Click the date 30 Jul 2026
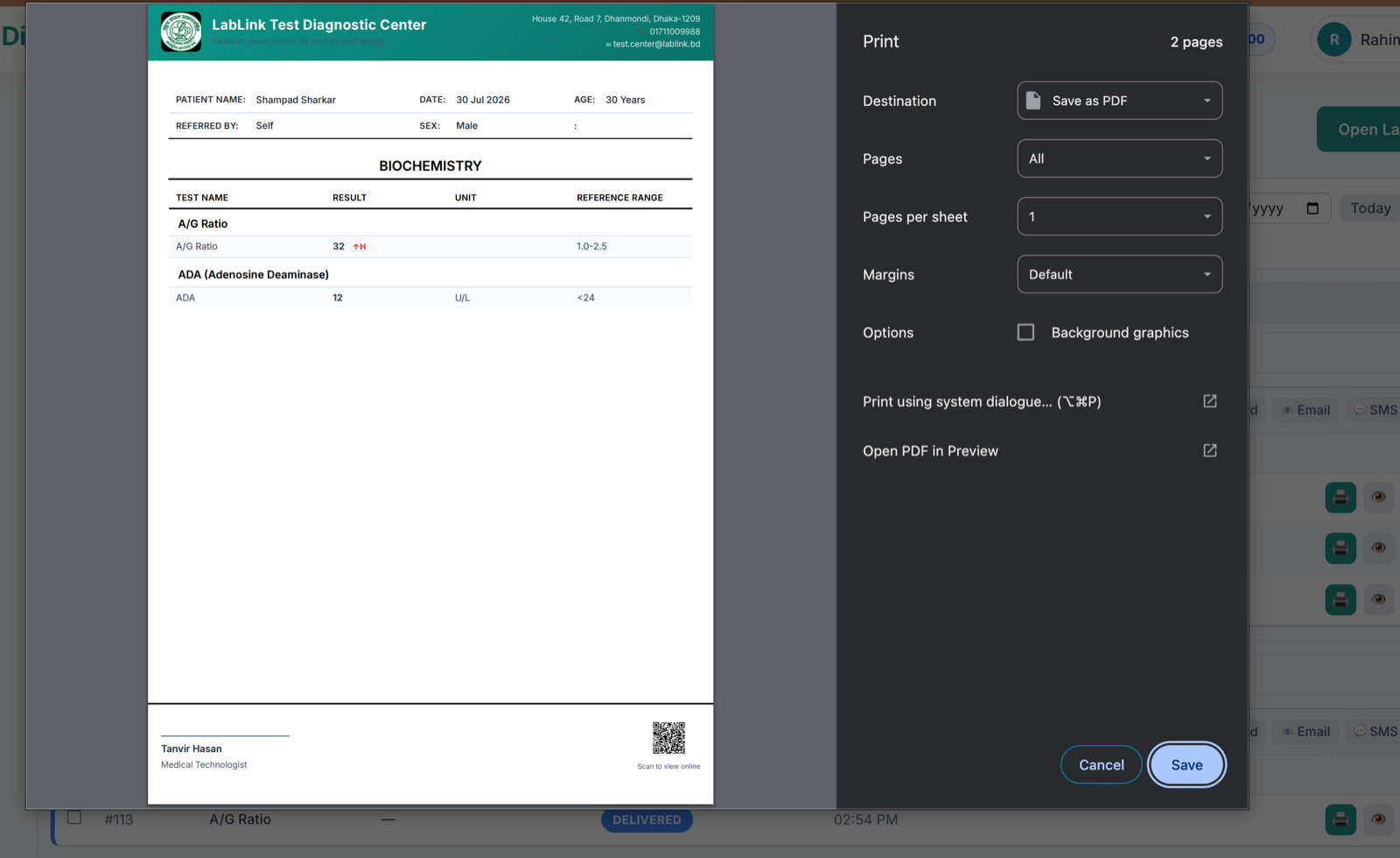This screenshot has height=858, width=1400. point(483,100)
